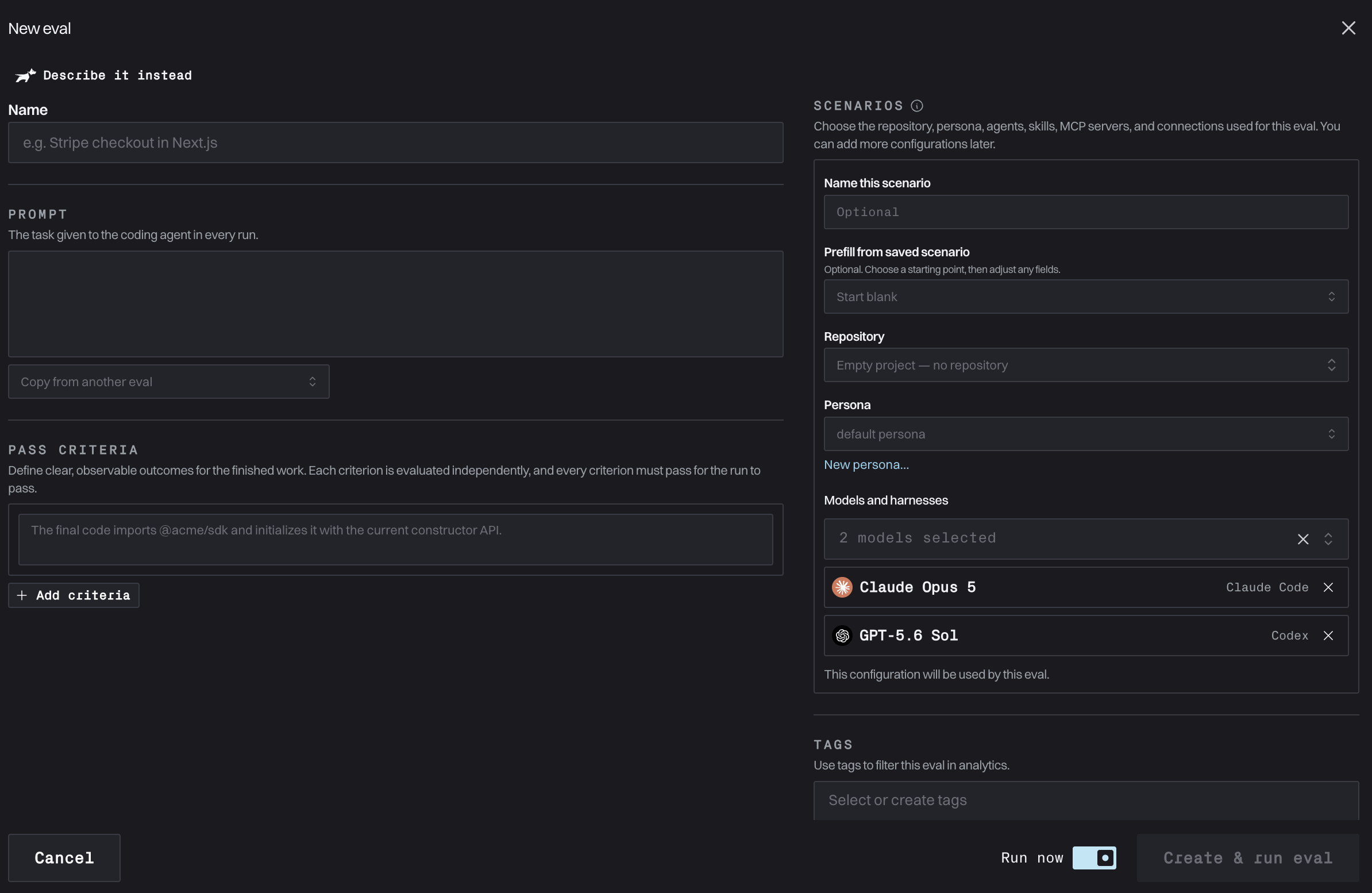The width and height of the screenshot is (1372, 893).
Task: Expand the Models and harnesses selector
Action: point(1328,539)
